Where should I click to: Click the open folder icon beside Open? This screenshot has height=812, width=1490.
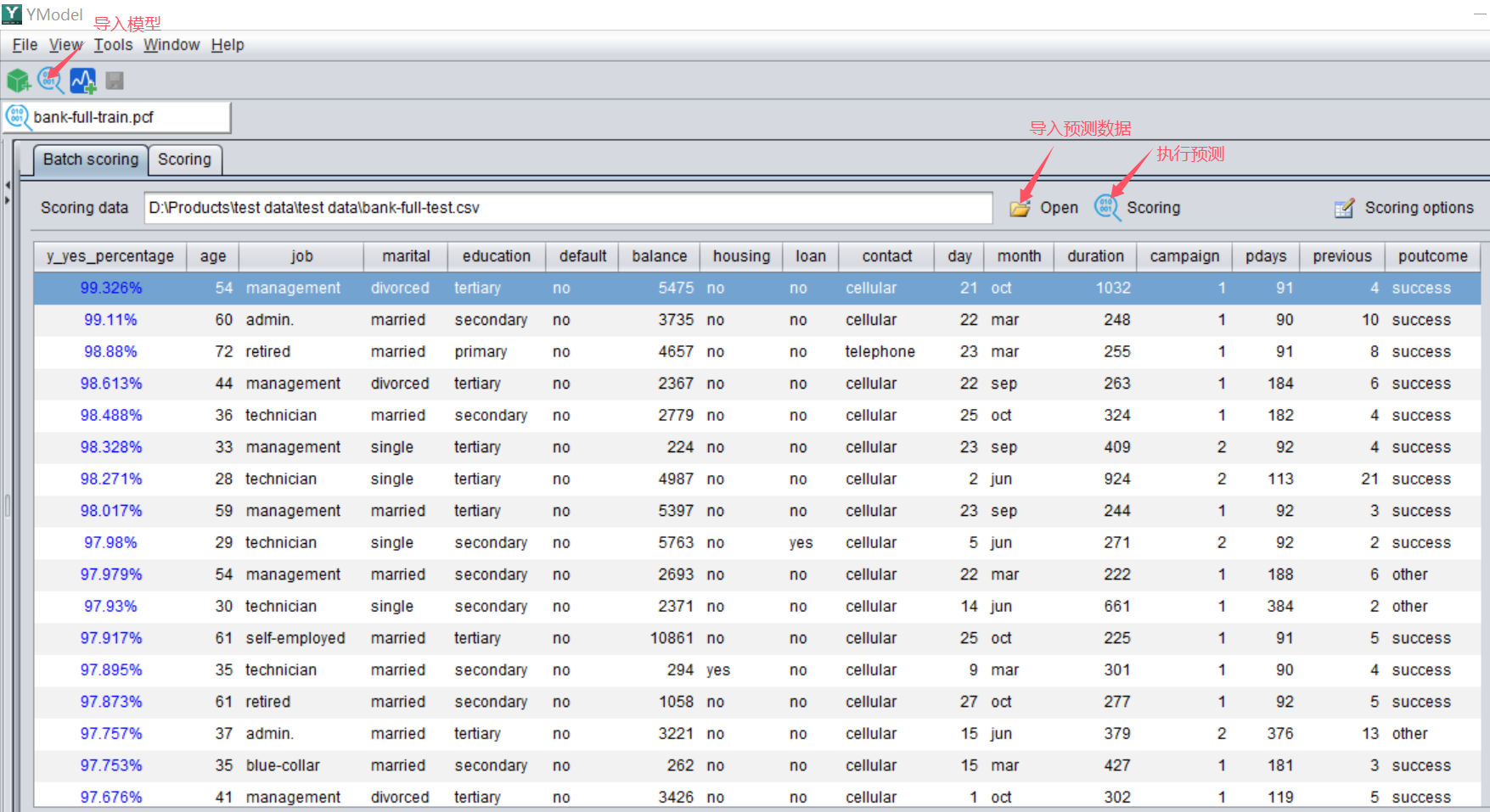point(1020,208)
